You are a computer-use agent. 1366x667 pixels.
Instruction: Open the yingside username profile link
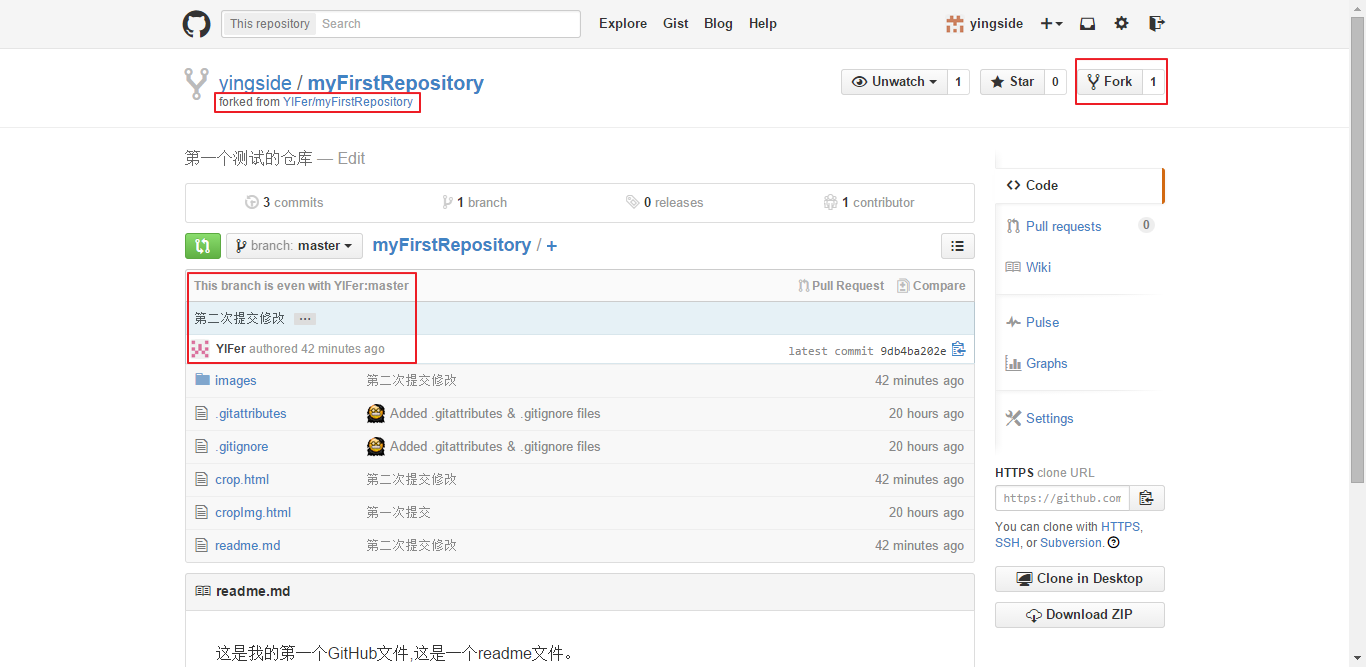[x=996, y=24]
